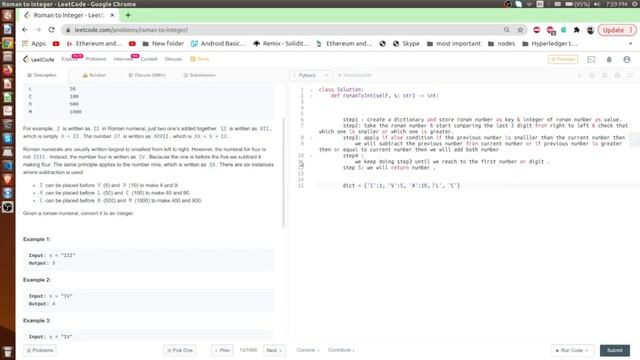Screen dimensions: 640x360
Task: Submit the solution
Action: tap(615, 350)
